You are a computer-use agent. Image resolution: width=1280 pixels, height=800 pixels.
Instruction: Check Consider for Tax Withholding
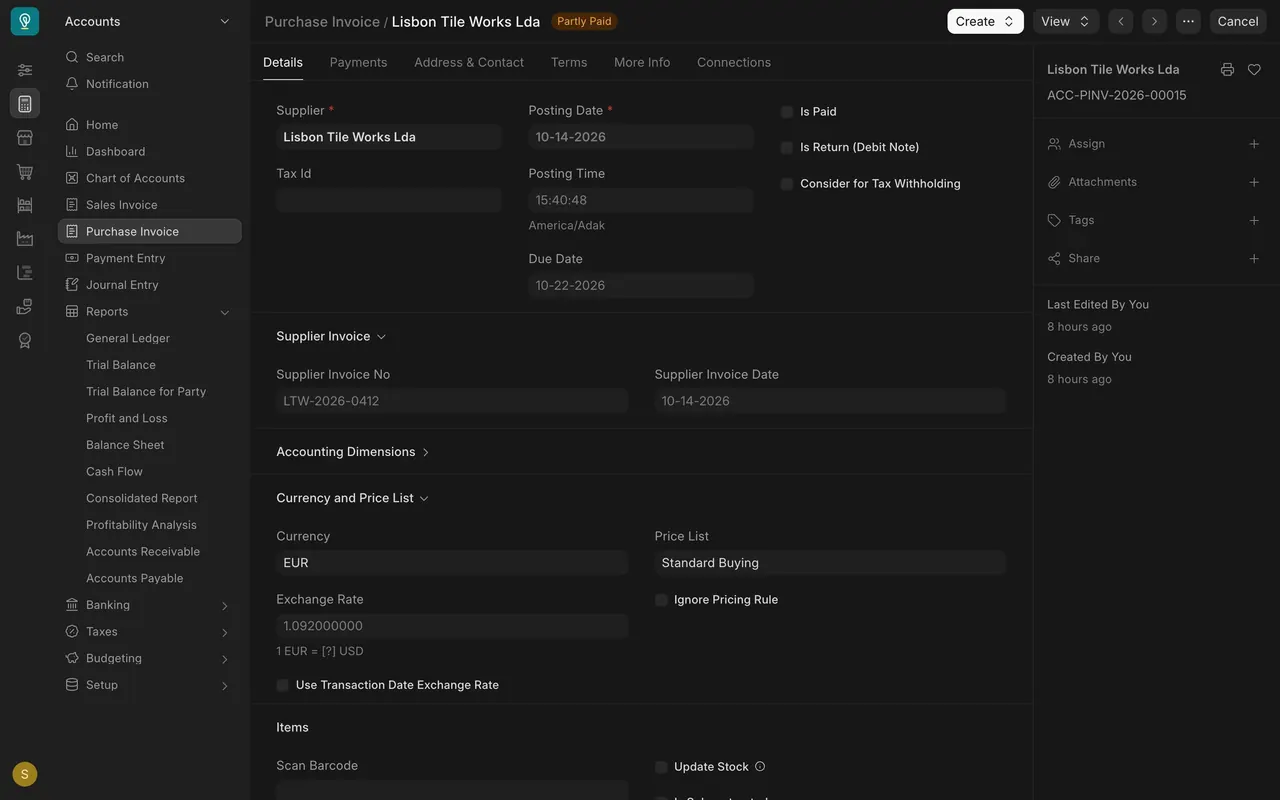[x=787, y=184]
